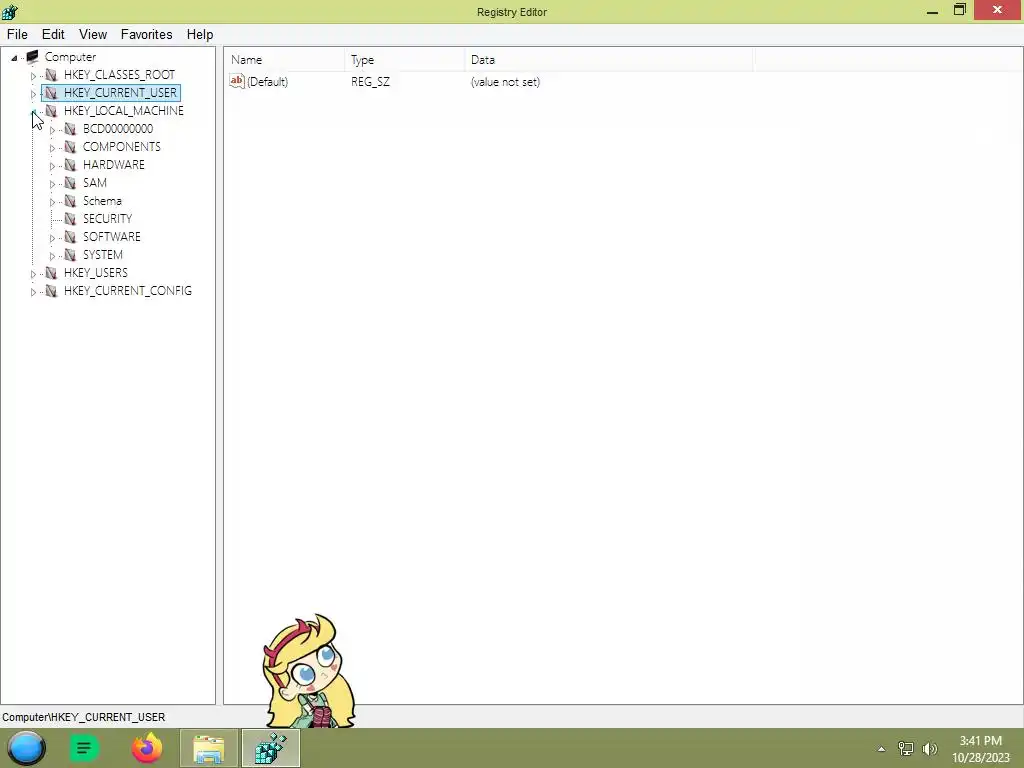The width and height of the screenshot is (1024, 768).
Task: Expand the COMPONENTS subkey
Action: tap(52, 148)
